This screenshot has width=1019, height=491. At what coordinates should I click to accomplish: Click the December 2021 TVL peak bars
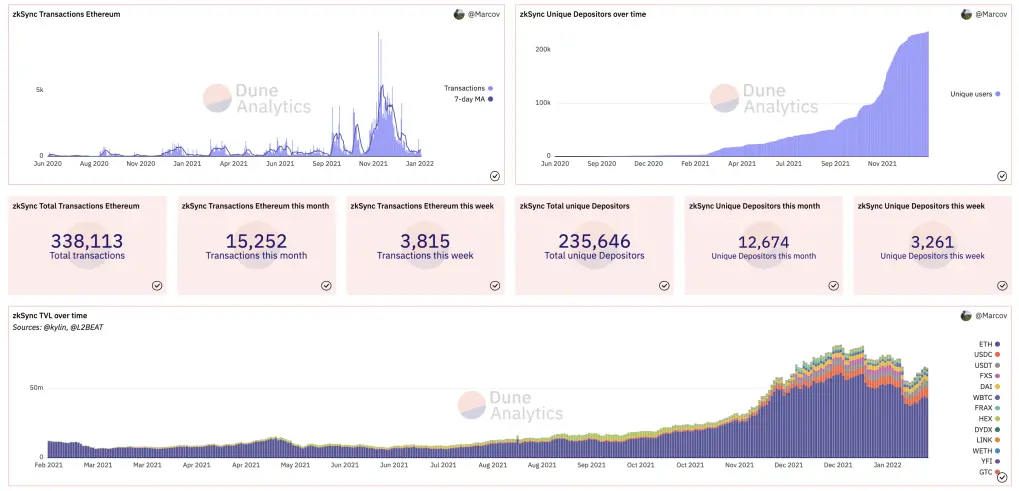click(x=838, y=403)
